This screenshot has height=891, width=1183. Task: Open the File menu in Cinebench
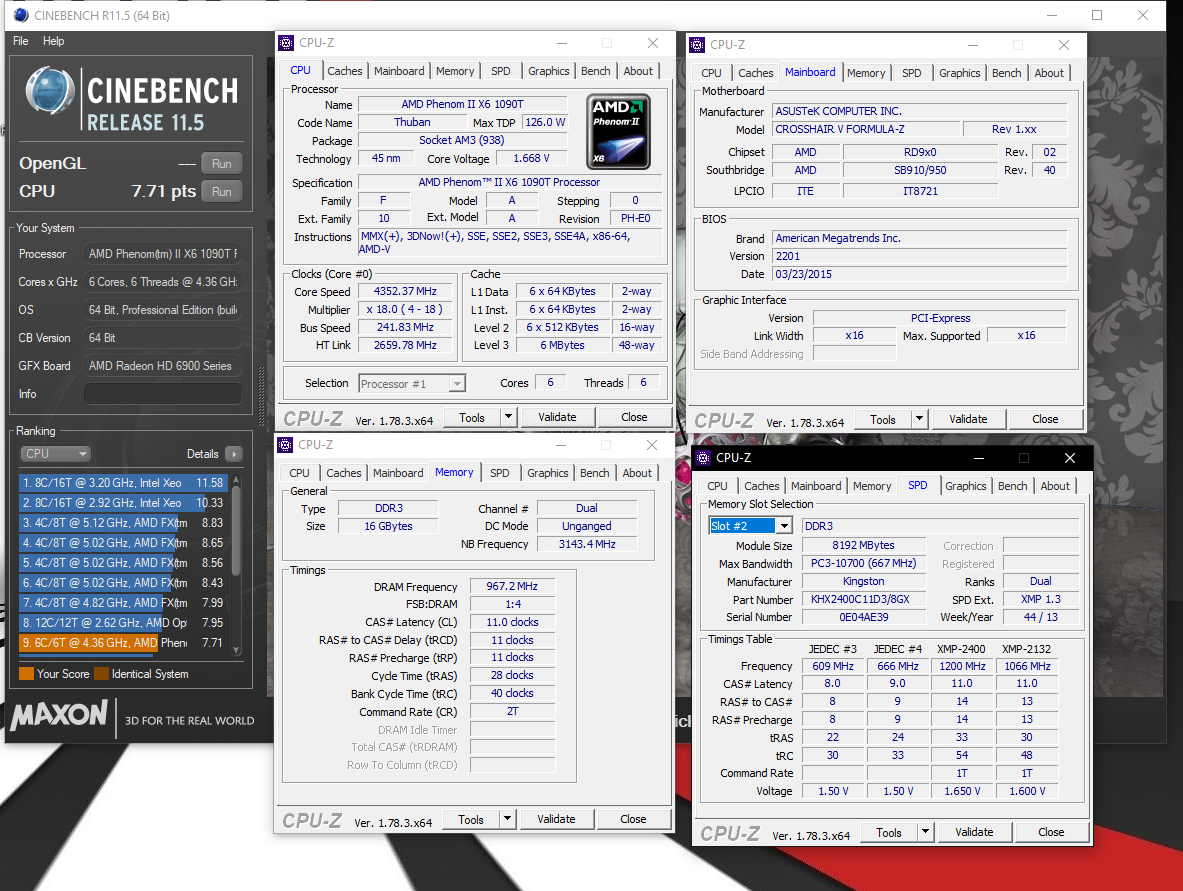(x=20, y=41)
